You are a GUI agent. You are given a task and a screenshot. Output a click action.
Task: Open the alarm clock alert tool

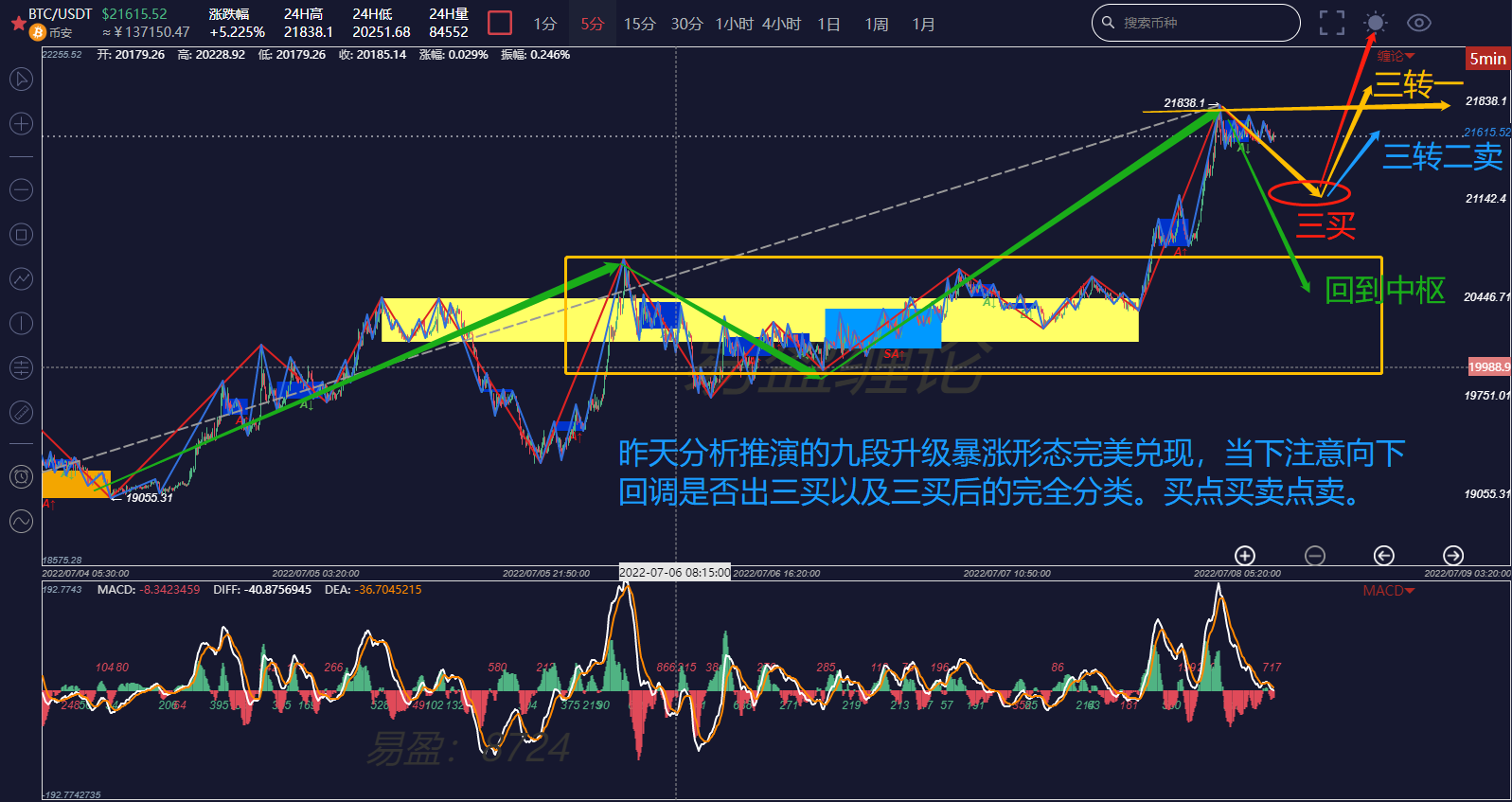(x=21, y=476)
